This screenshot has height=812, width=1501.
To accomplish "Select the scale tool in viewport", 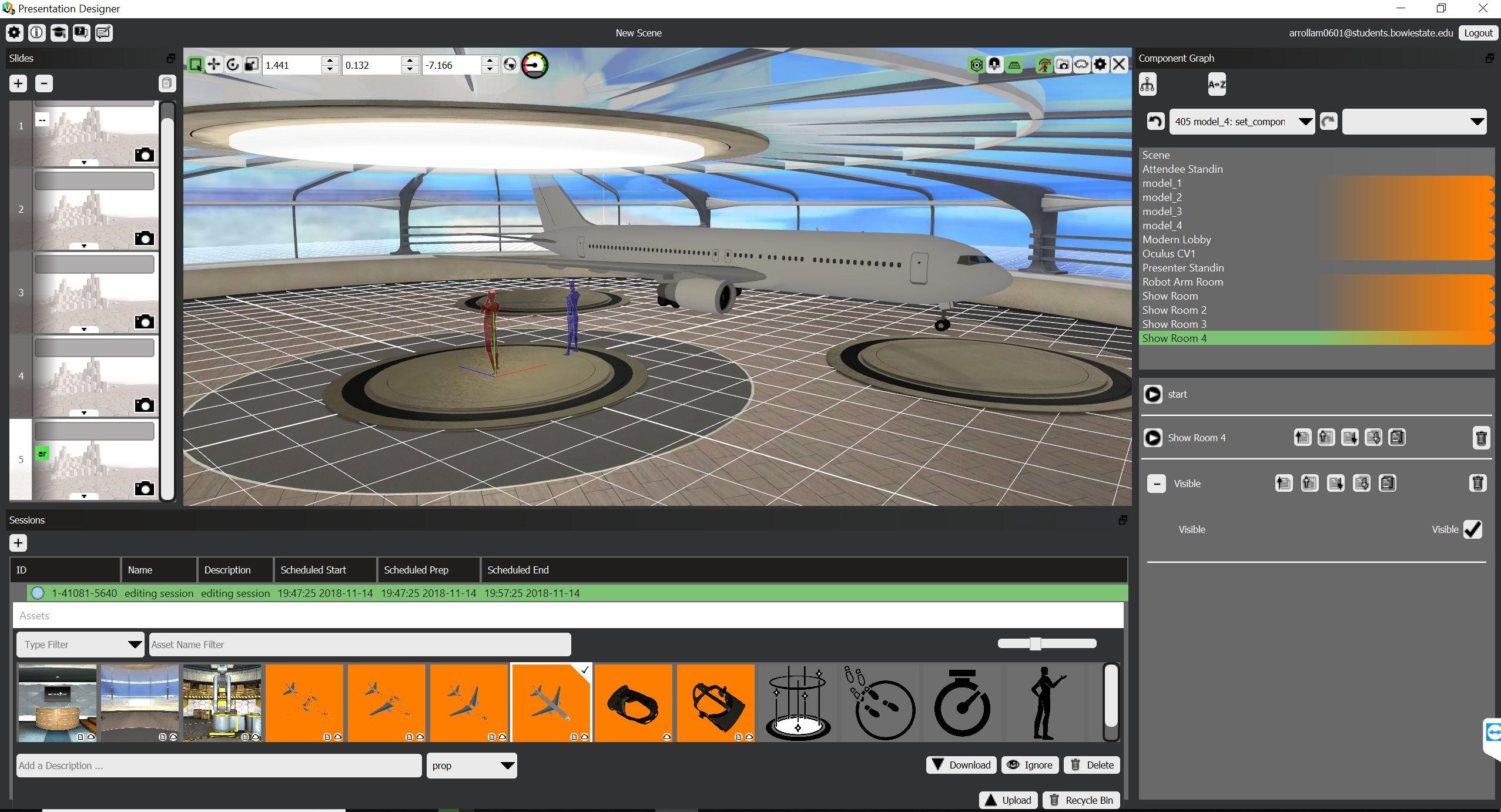I will pyautogui.click(x=252, y=65).
